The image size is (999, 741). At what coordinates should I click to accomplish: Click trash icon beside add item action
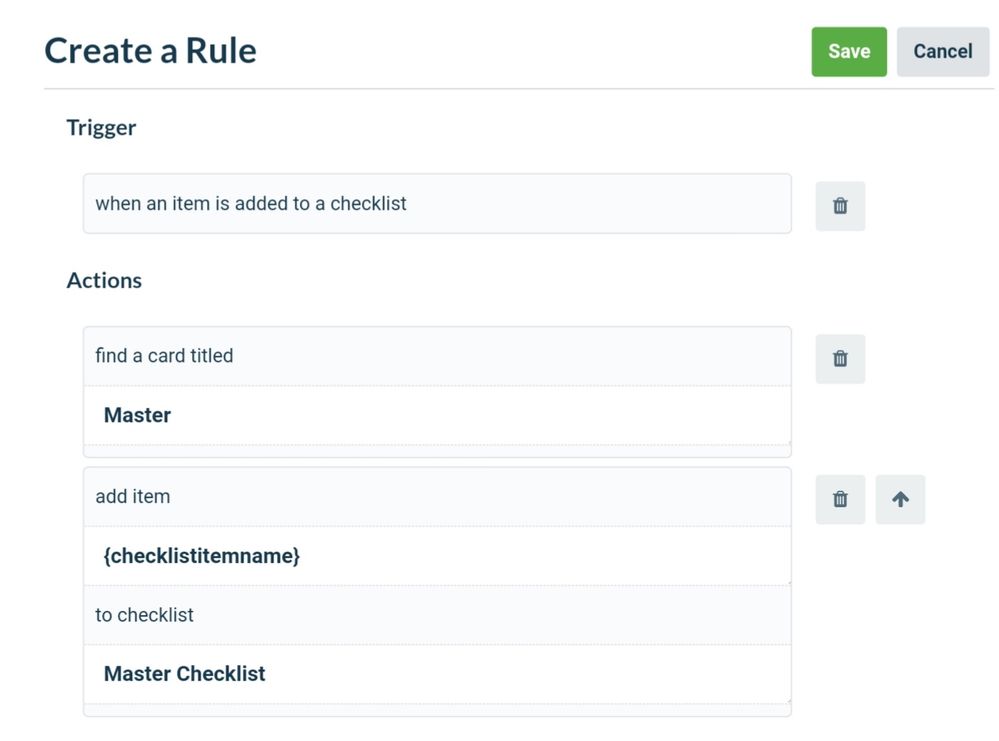click(840, 499)
